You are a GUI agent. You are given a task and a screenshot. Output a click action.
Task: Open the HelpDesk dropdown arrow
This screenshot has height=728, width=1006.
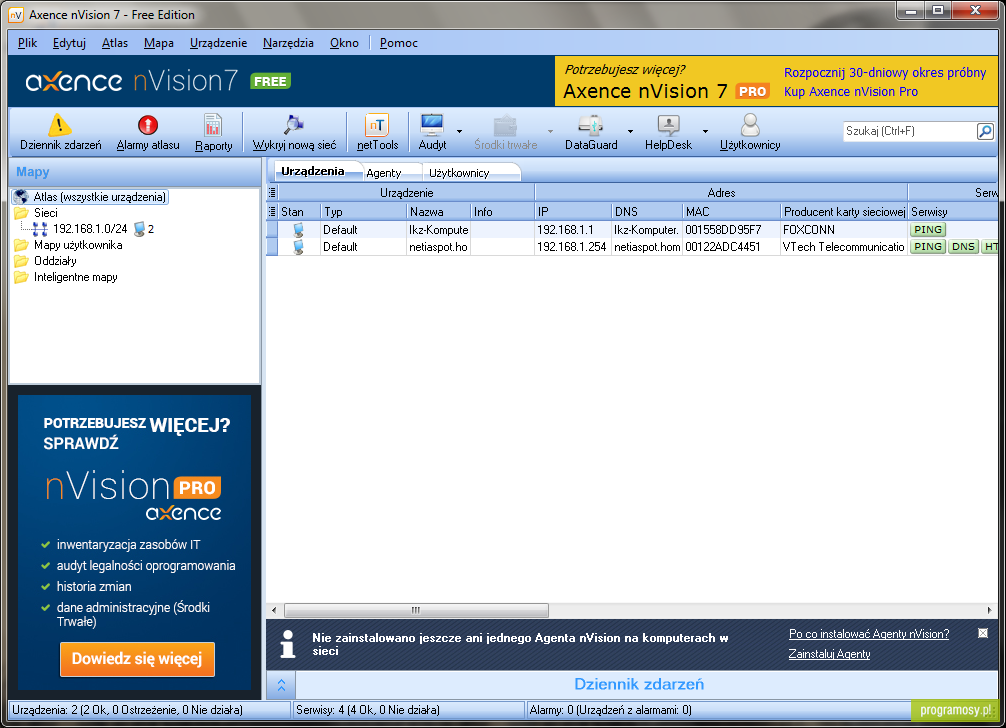coord(705,131)
